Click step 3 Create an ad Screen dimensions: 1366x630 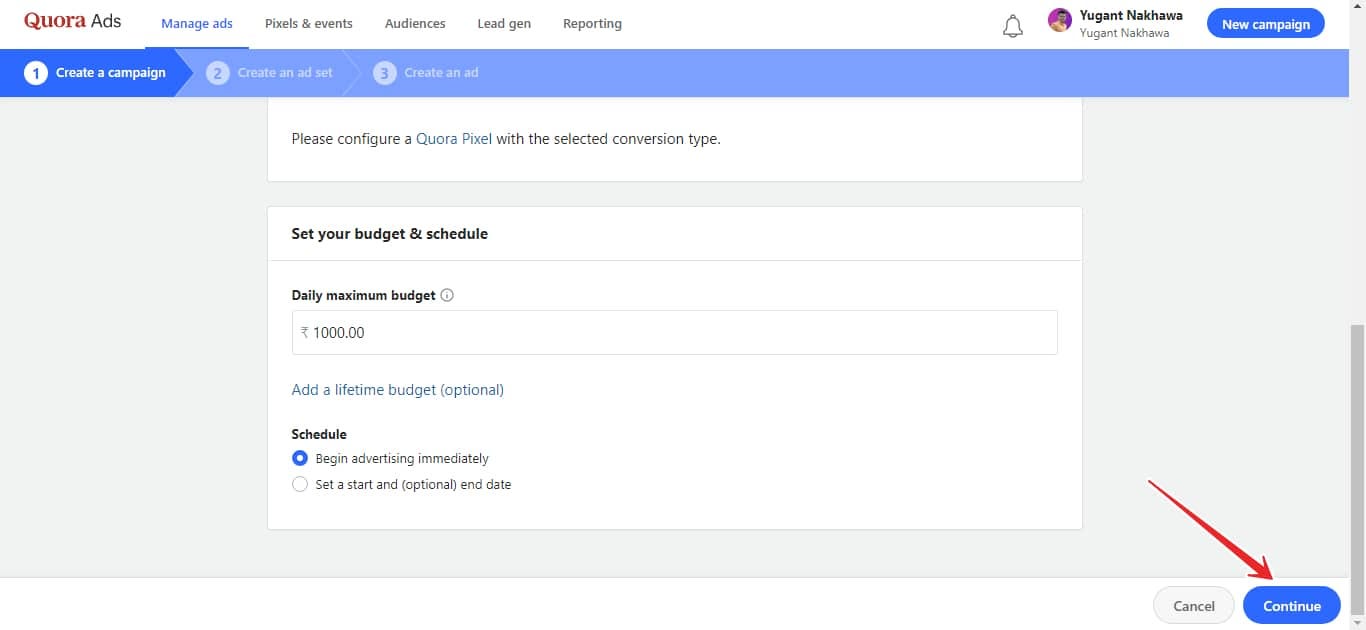point(428,73)
